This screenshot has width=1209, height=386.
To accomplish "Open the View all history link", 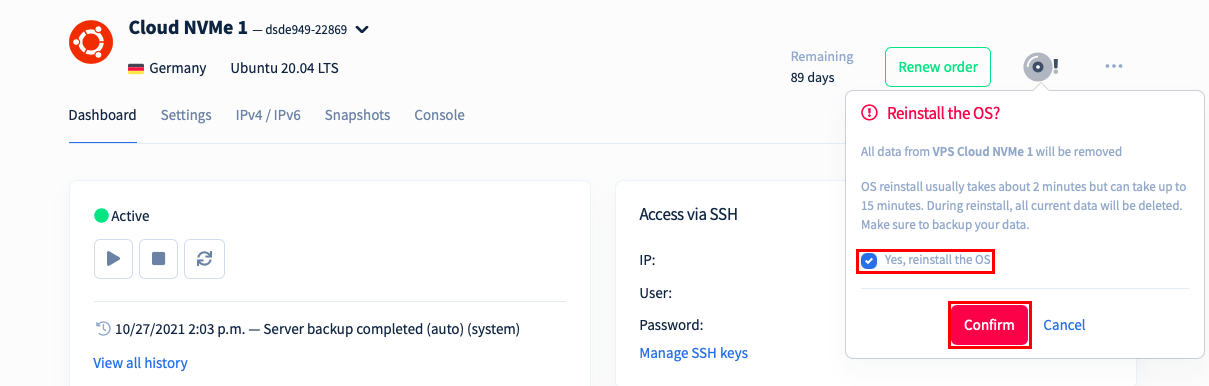I will tap(140, 363).
